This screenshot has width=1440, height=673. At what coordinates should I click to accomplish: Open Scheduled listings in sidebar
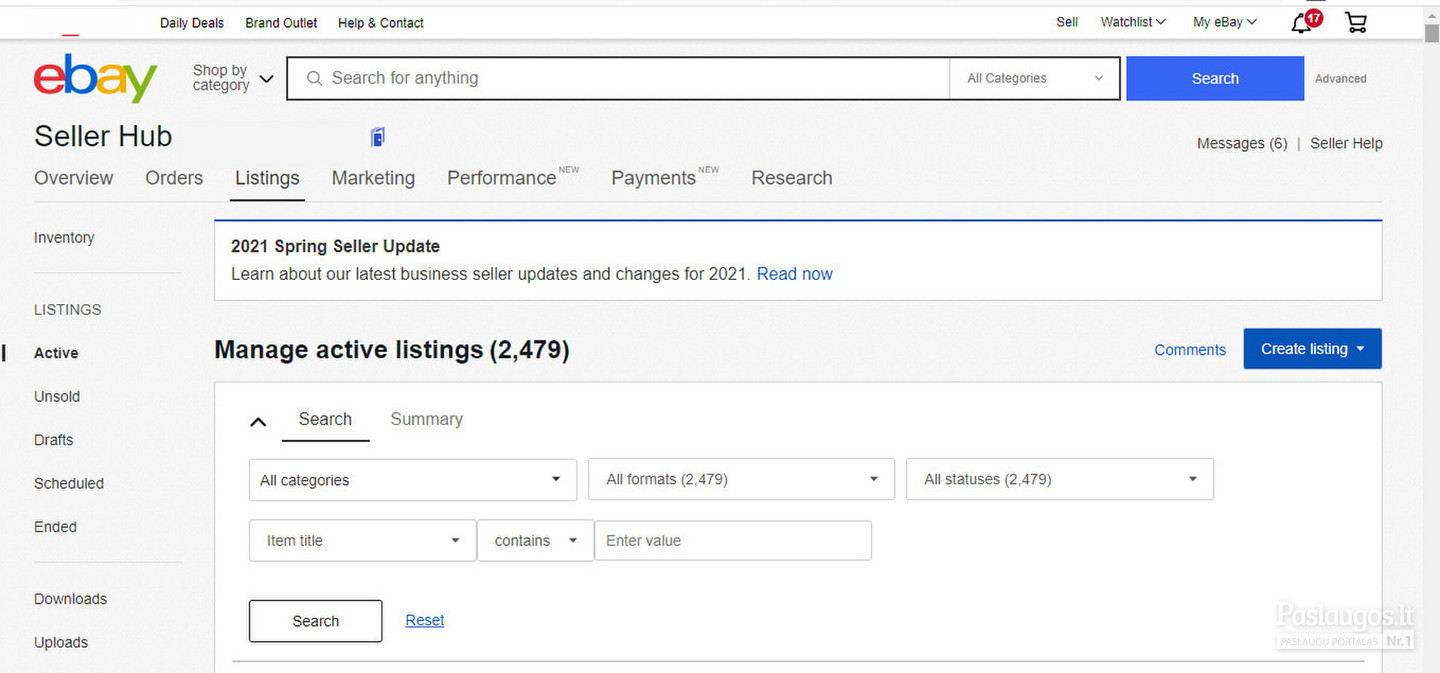(69, 483)
